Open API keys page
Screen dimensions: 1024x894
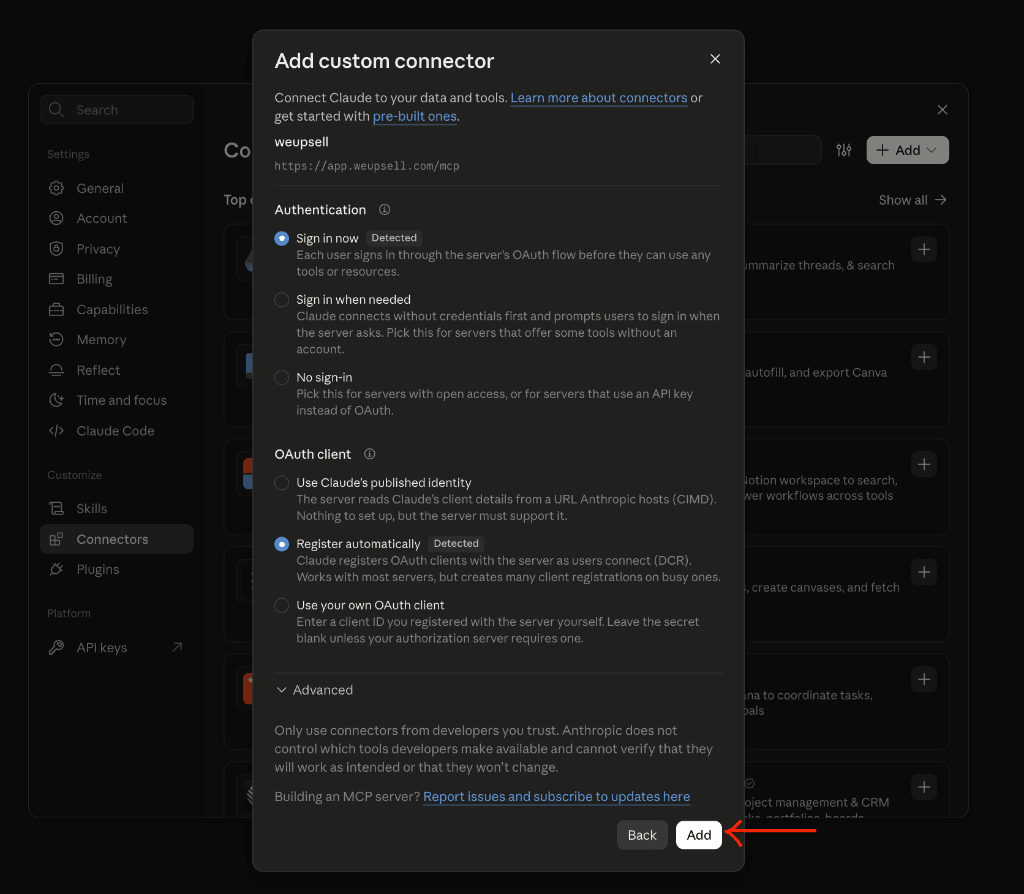(102, 648)
